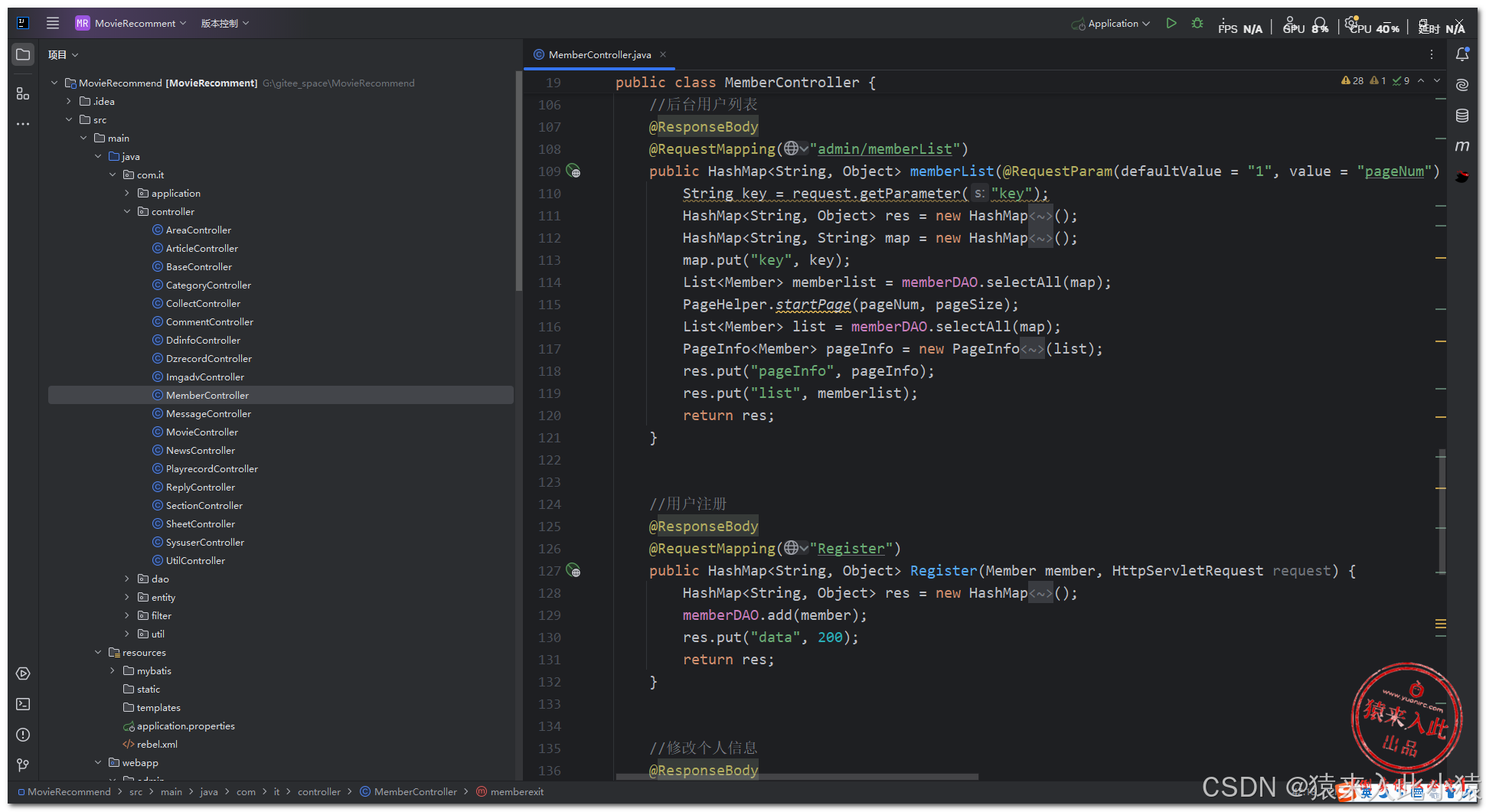Open the Git tool window icon
The image size is (1486, 812).
click(23, 765)
